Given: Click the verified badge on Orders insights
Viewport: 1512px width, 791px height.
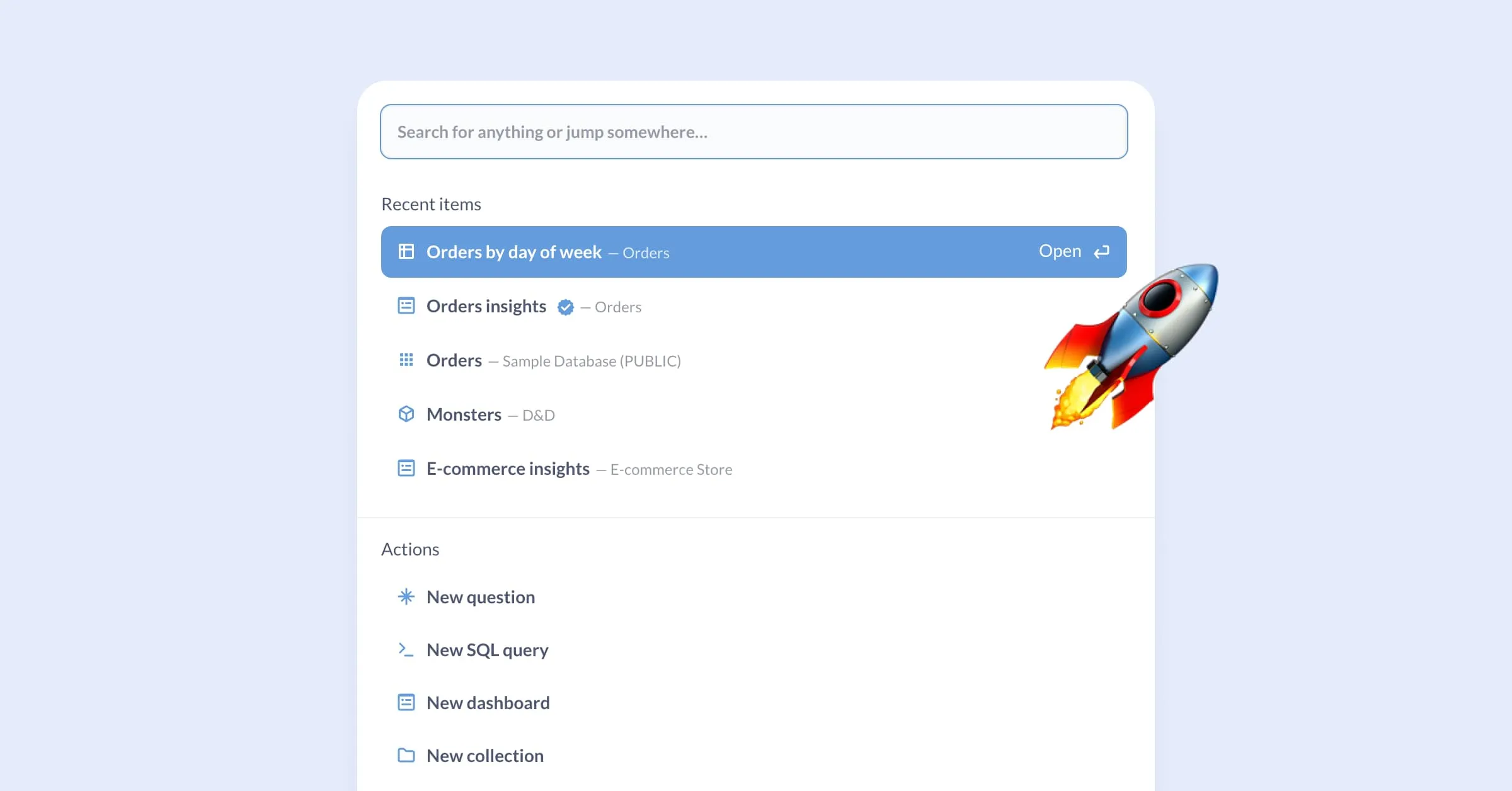Looking at the screenshot, I should 565,307.
